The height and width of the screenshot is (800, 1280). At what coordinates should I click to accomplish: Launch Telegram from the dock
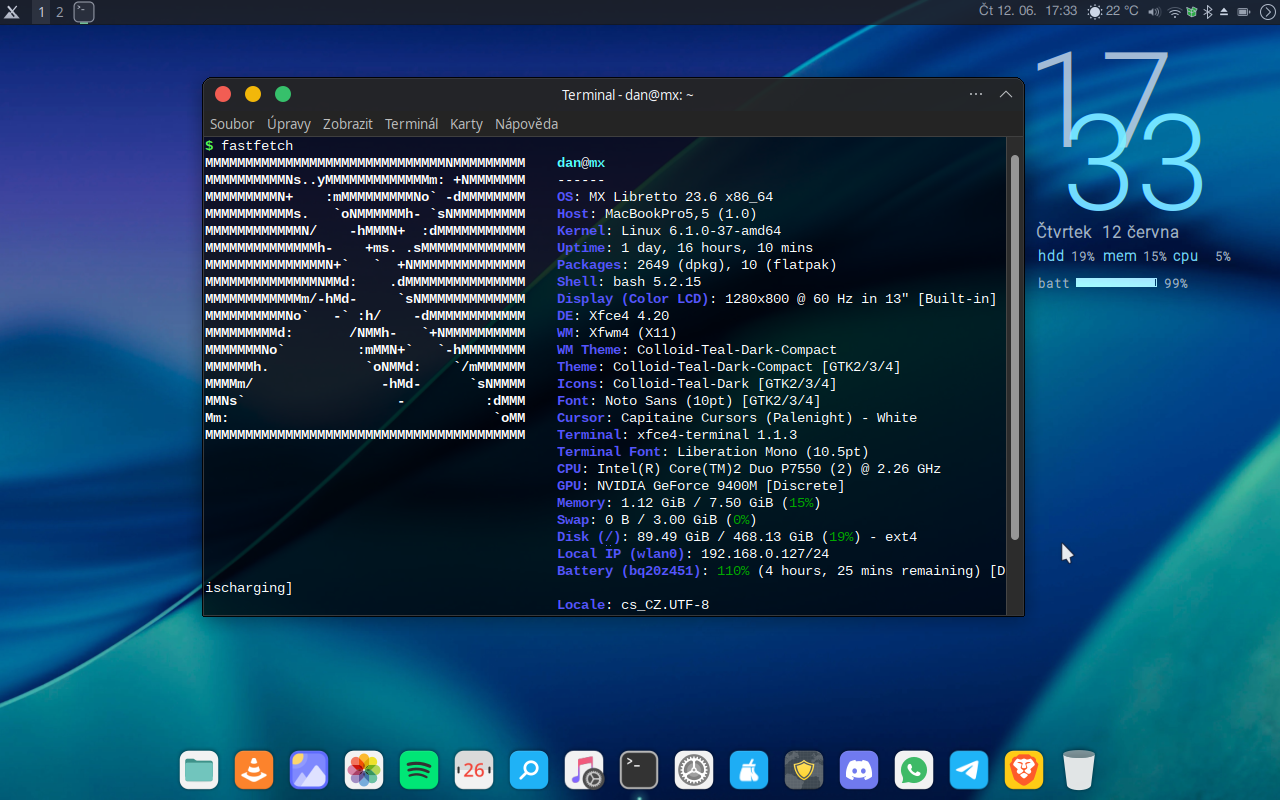(x=968, y=770)
